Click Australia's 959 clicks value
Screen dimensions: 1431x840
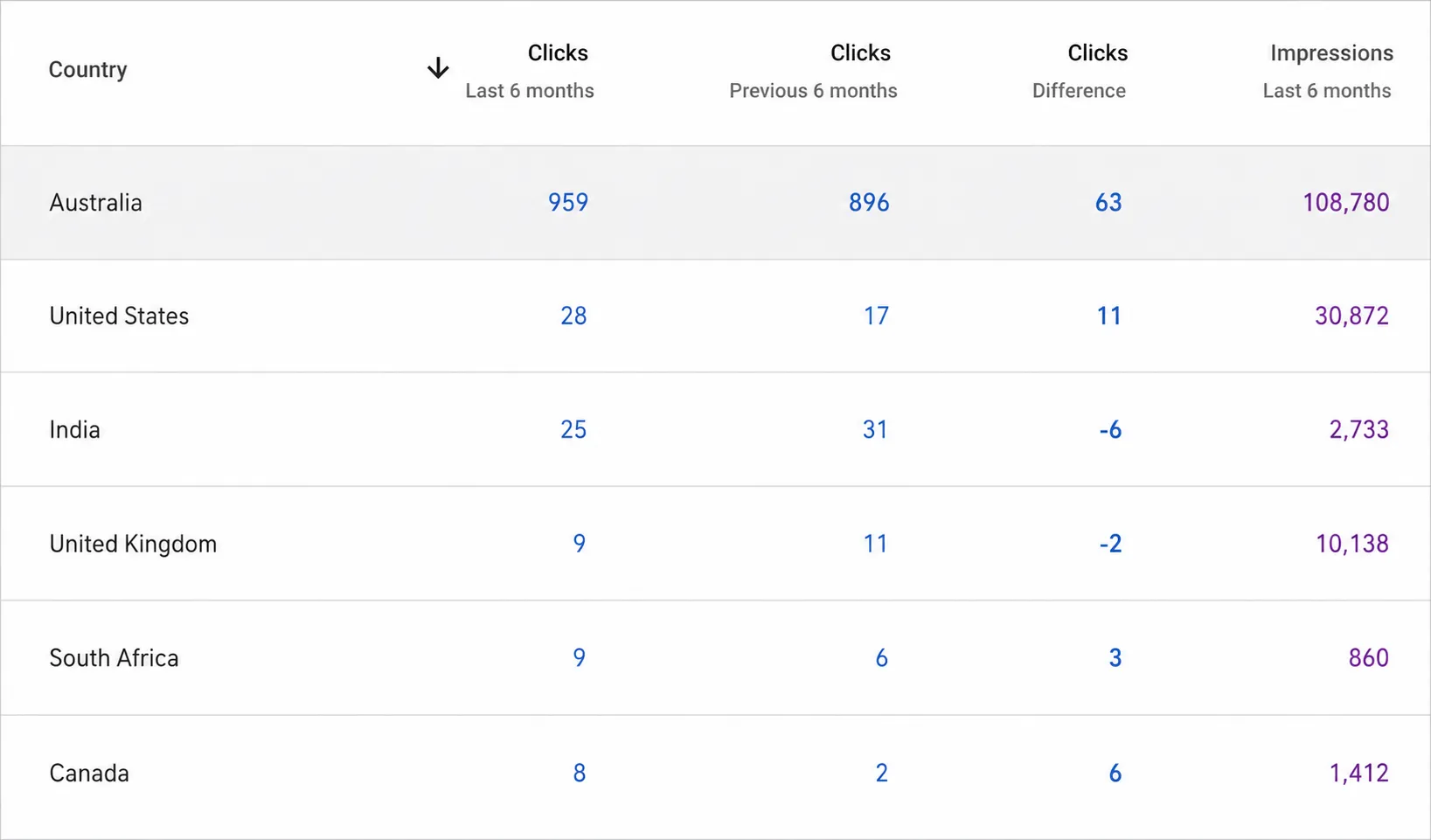[x=568, y=203]
